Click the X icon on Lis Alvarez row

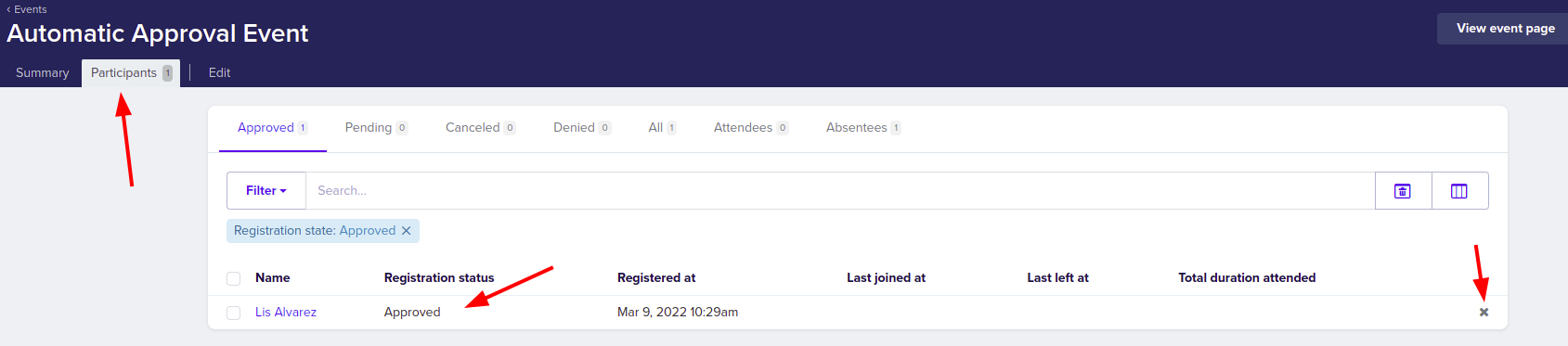(1484, 313)
